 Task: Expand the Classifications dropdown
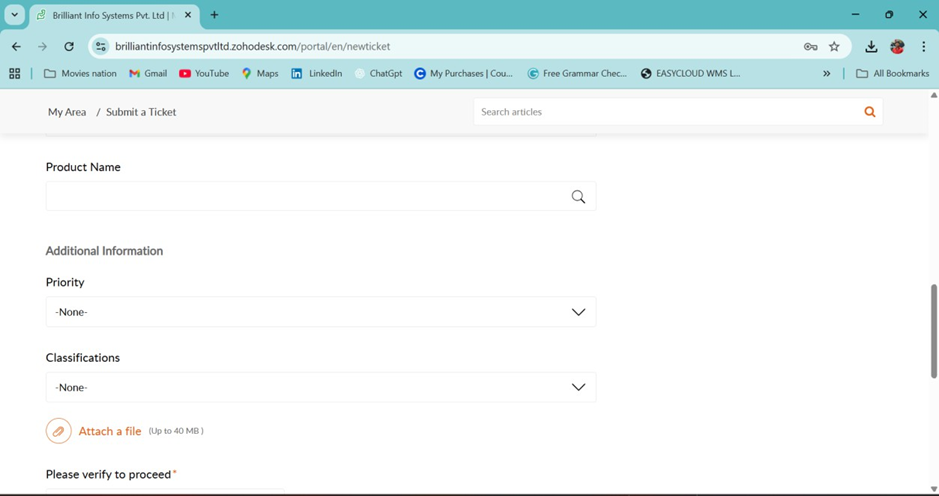(320, 387)
